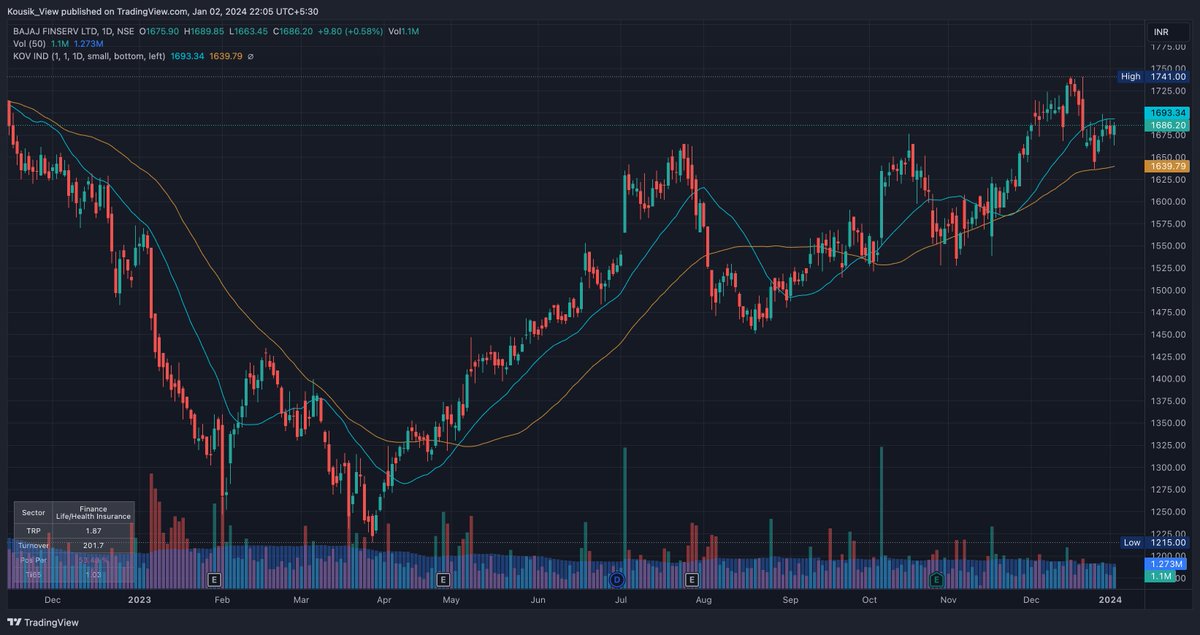Click the 1686.20 last price tag

[1168, 126]
